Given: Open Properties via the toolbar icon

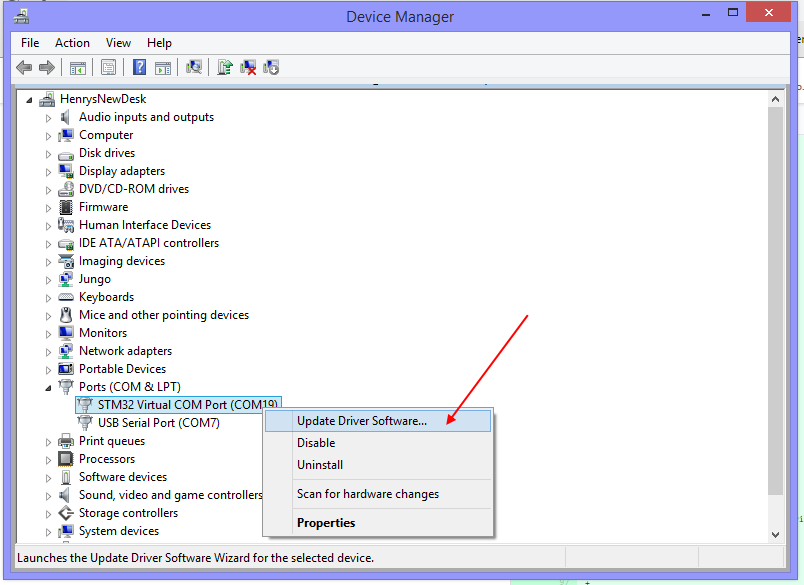Looking at the screenshot, I should click(108, 67).
